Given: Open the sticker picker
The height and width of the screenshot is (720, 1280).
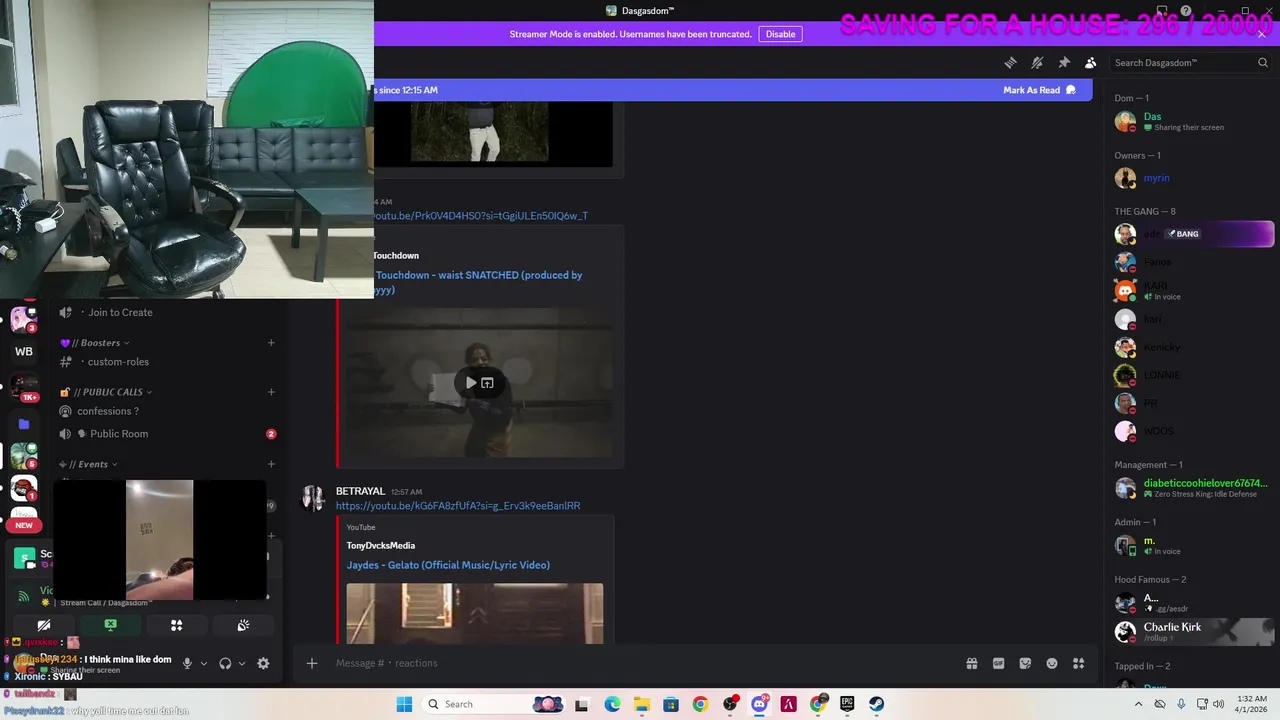Looking at the screenshot, I should coord(1025,663).
